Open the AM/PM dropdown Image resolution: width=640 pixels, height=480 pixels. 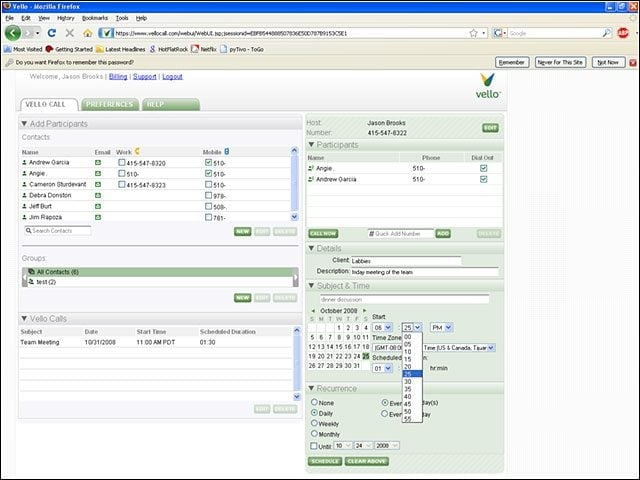click(x=441, y=327)
